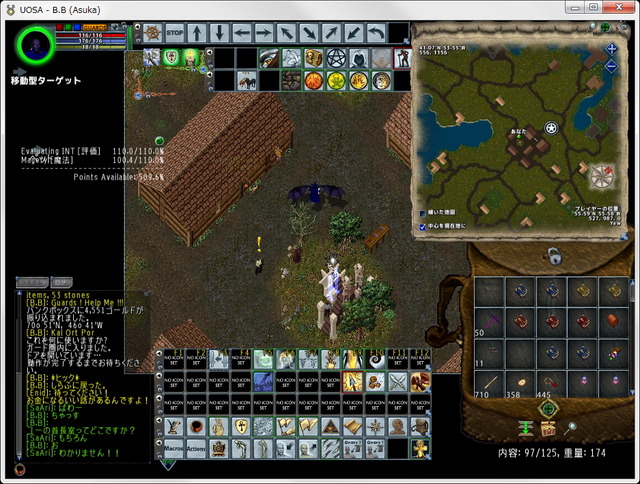The width and height of the screenshot is (640, 484).
Task: Click the all-seeing eye pyramid icon
Action: pos(331,427)
